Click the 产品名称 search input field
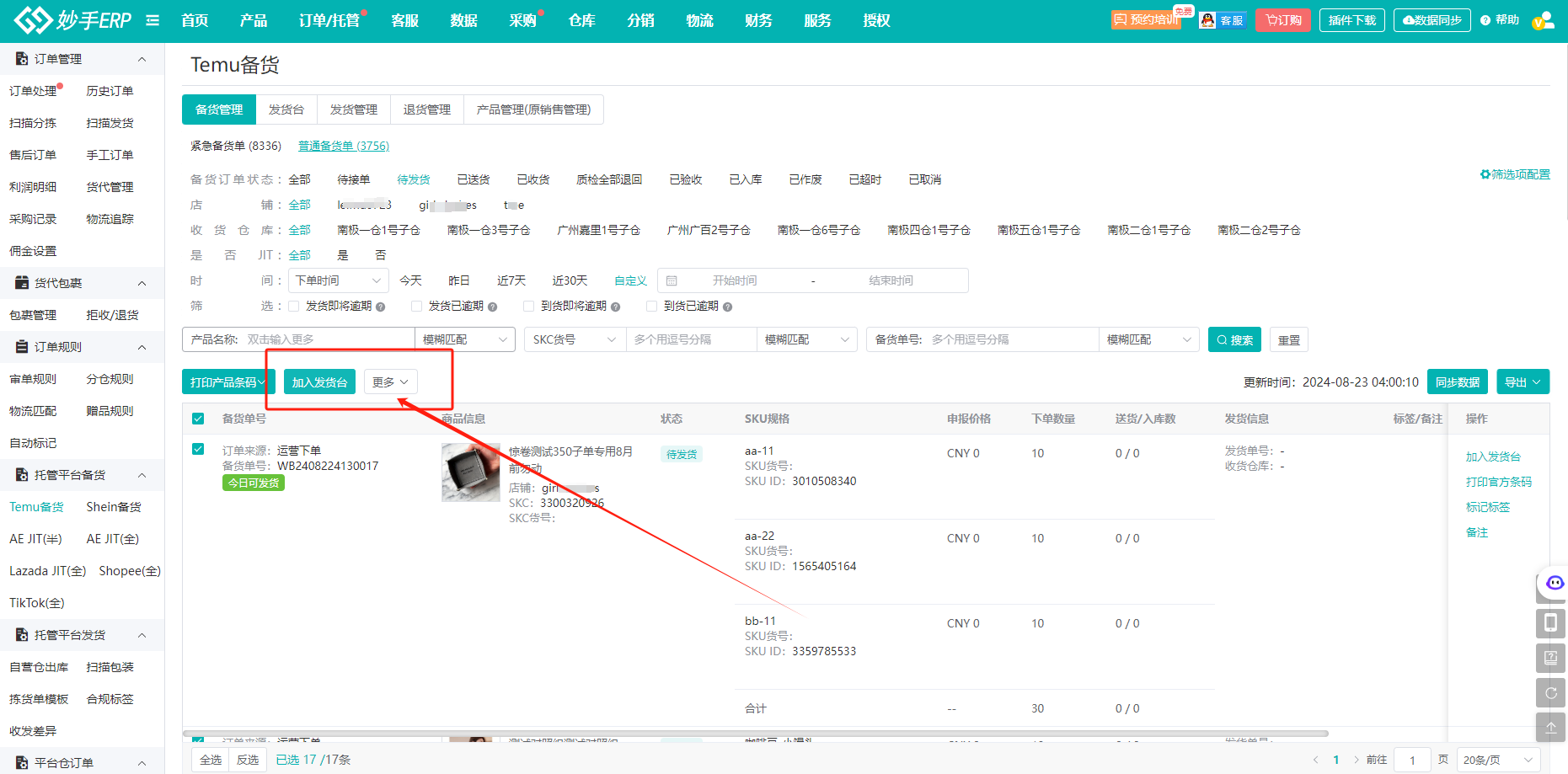 coord(327,339)
